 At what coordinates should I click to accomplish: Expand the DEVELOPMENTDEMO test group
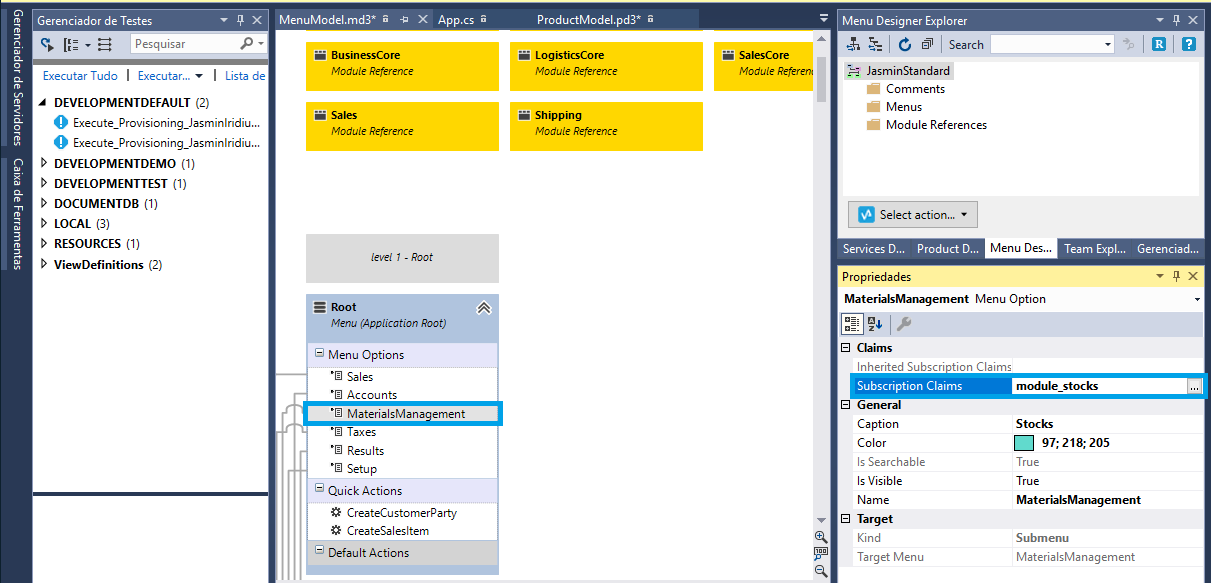click(x=44, y=163)
